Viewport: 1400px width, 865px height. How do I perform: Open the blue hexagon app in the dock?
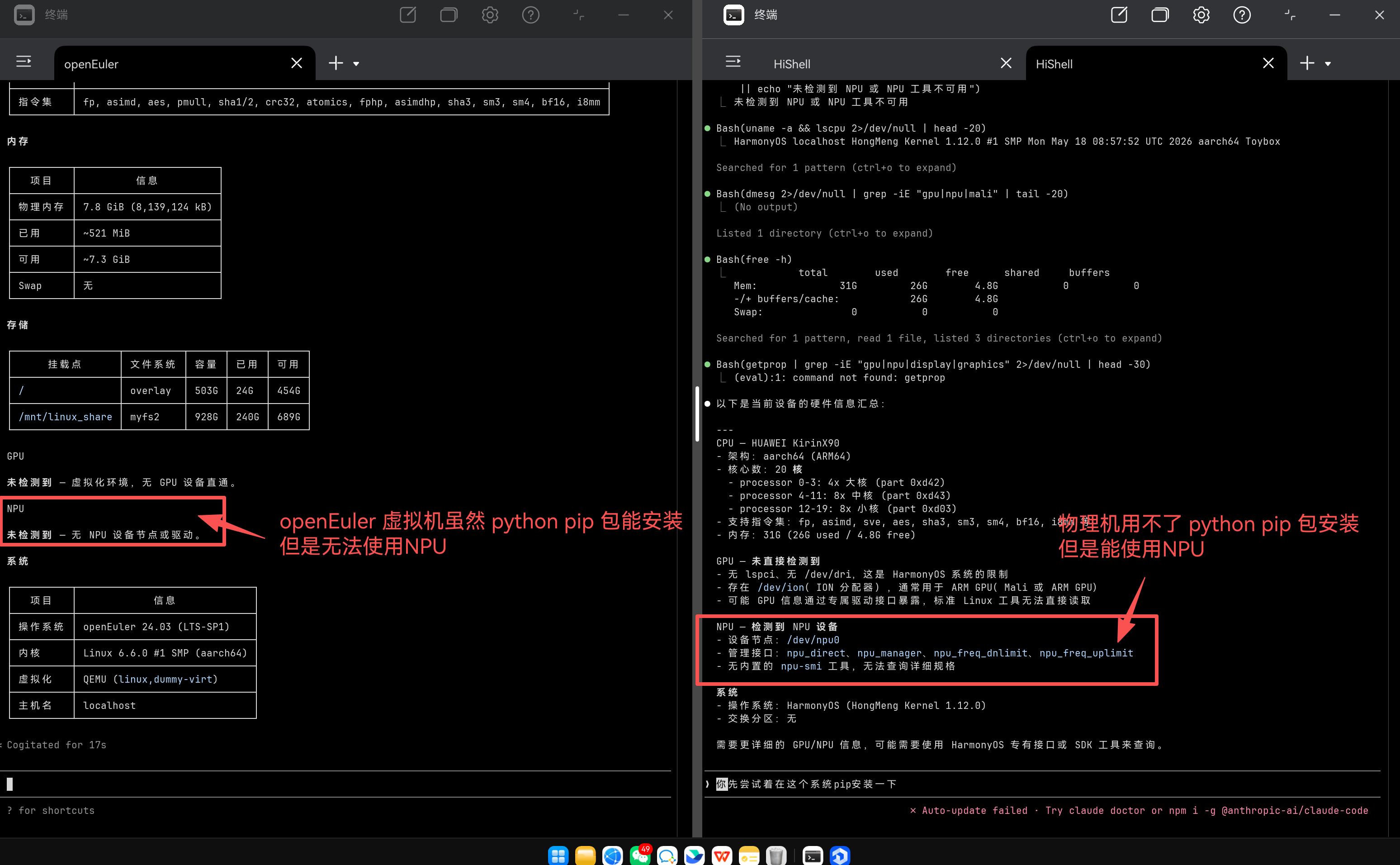pyautogui.click(x=840, y=855)
